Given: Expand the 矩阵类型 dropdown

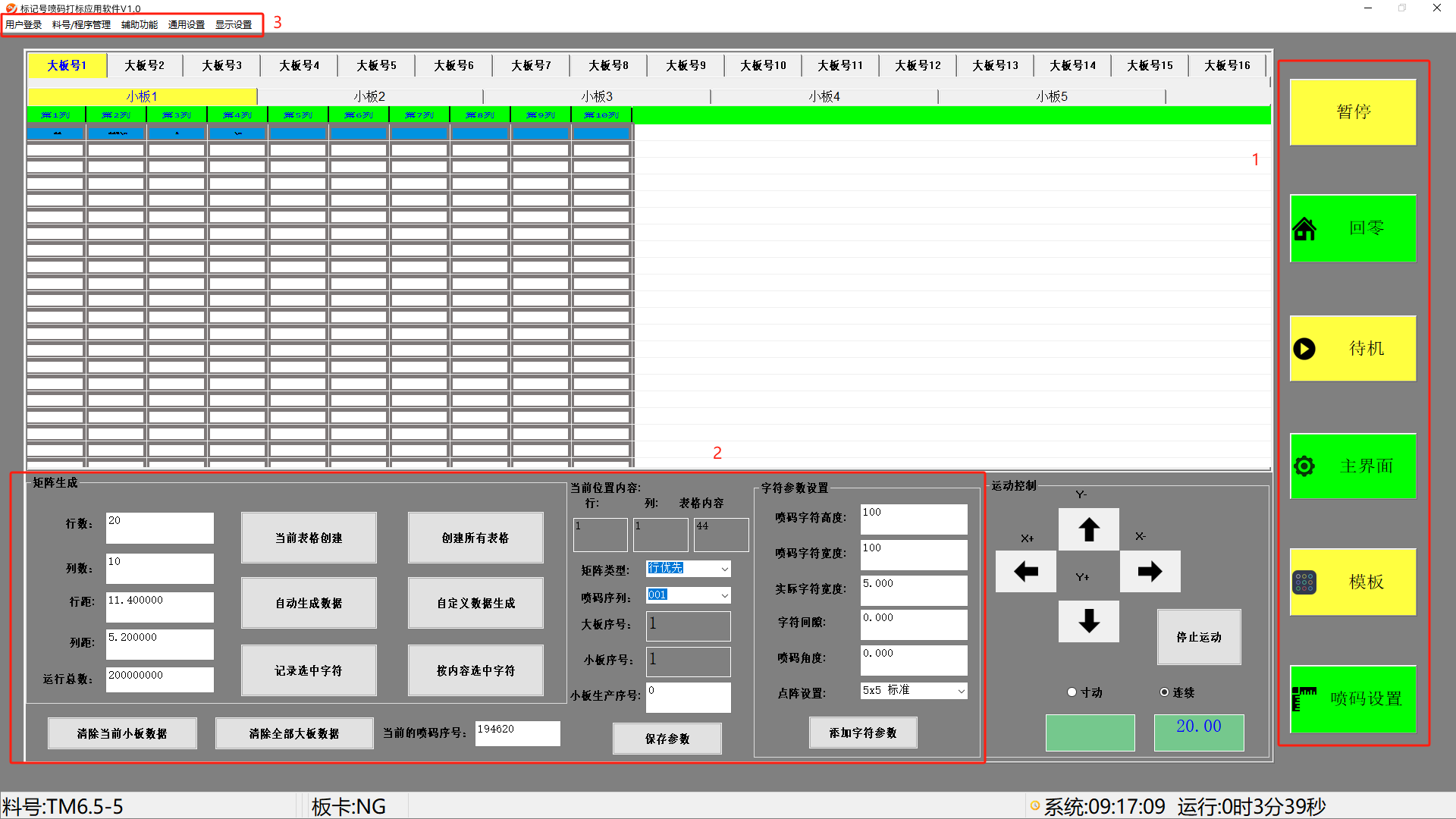Looking at the screenshot, I should 724,569.
